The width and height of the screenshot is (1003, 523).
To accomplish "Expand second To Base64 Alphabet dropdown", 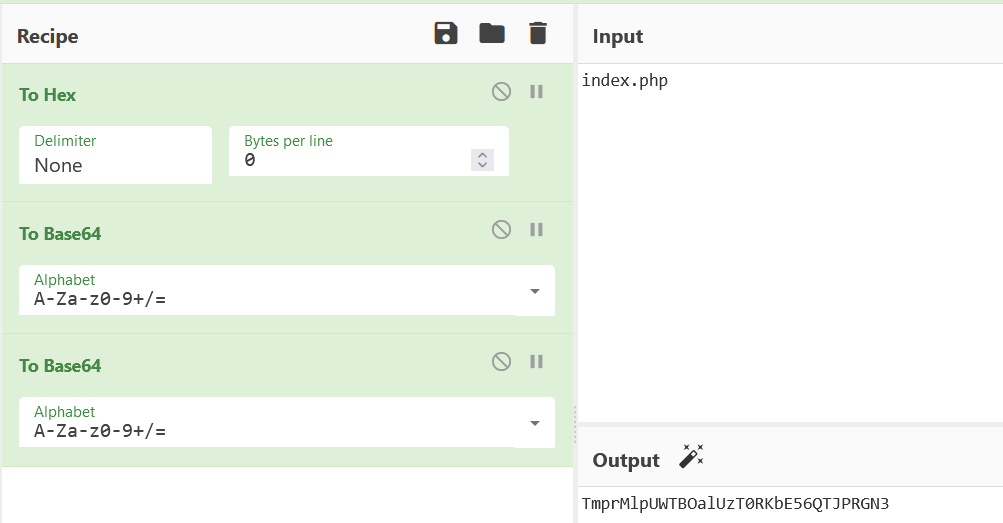I will 534,423.
